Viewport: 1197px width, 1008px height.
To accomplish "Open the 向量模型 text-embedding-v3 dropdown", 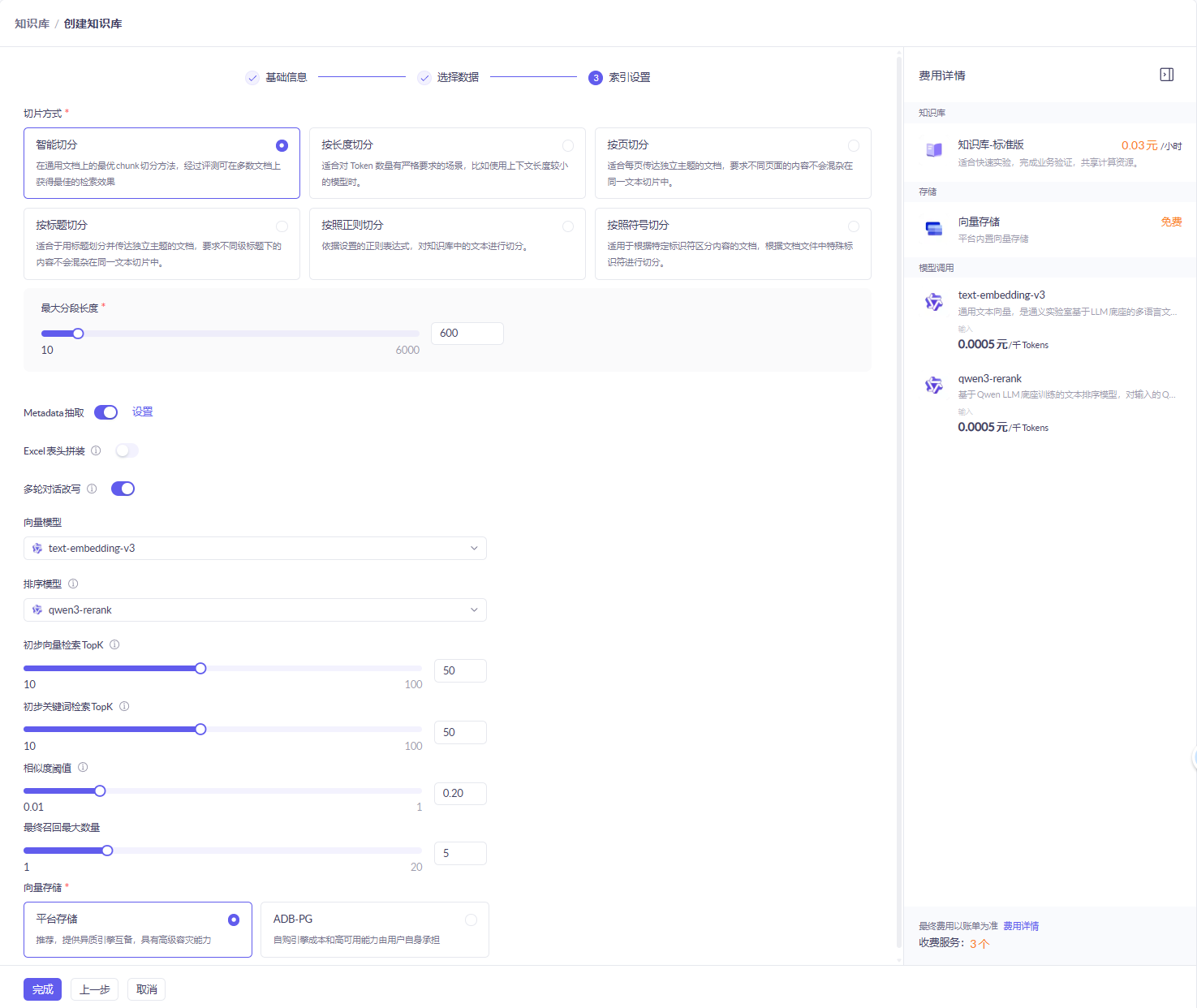I will 255,549.
